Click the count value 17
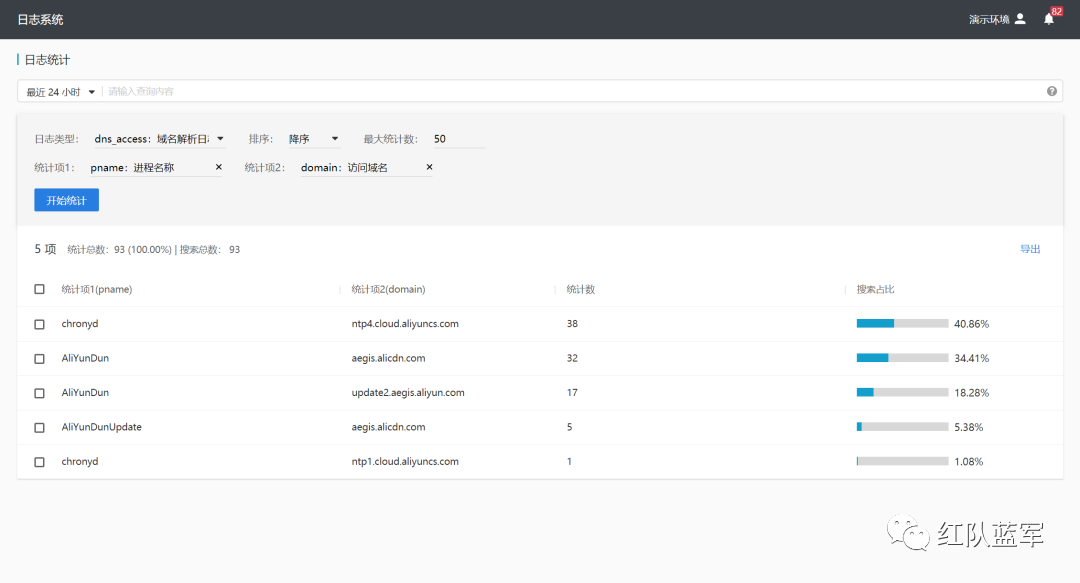The width and height of the screenshot is (1080, 583). point(572,393)
